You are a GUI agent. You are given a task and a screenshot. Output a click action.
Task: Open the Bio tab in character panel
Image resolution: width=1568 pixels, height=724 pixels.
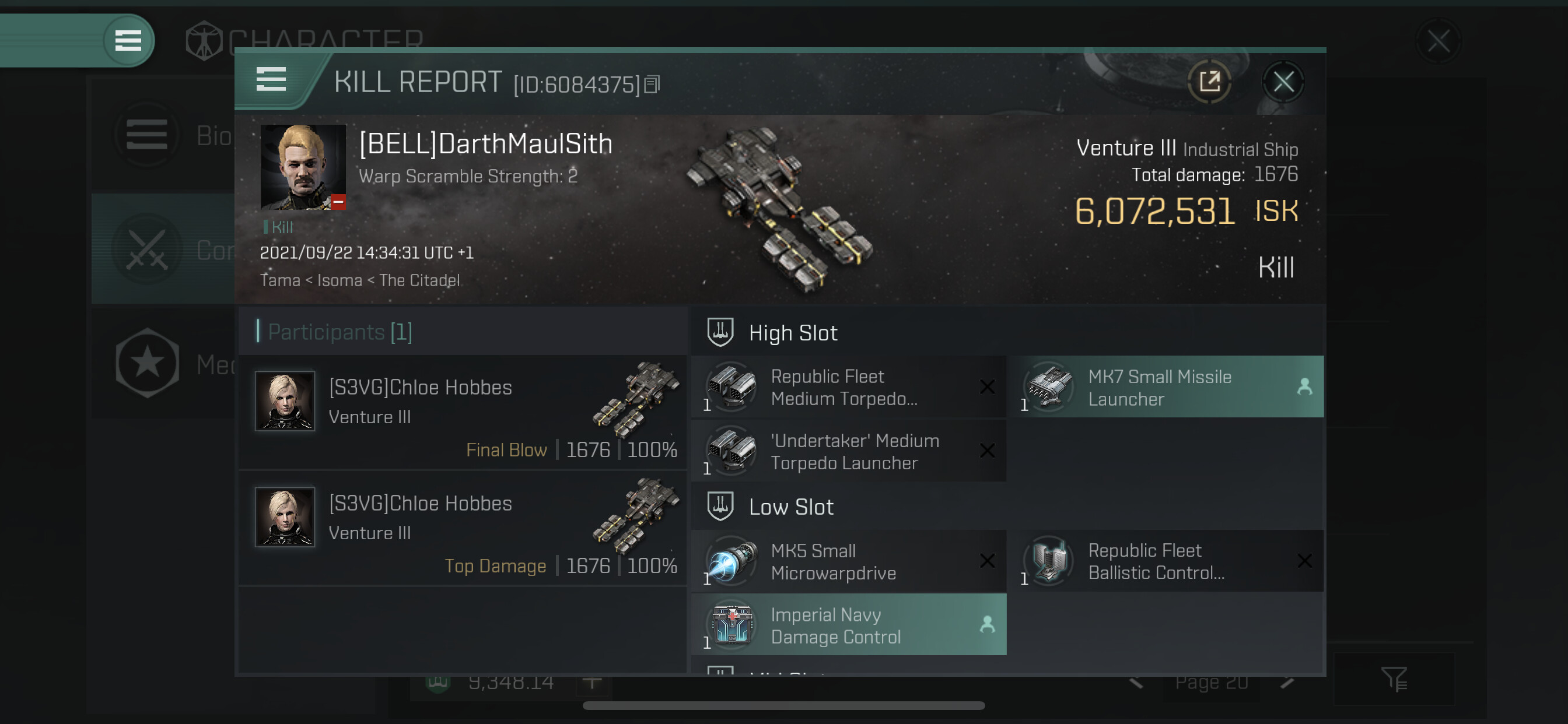[x=163, y=135]
